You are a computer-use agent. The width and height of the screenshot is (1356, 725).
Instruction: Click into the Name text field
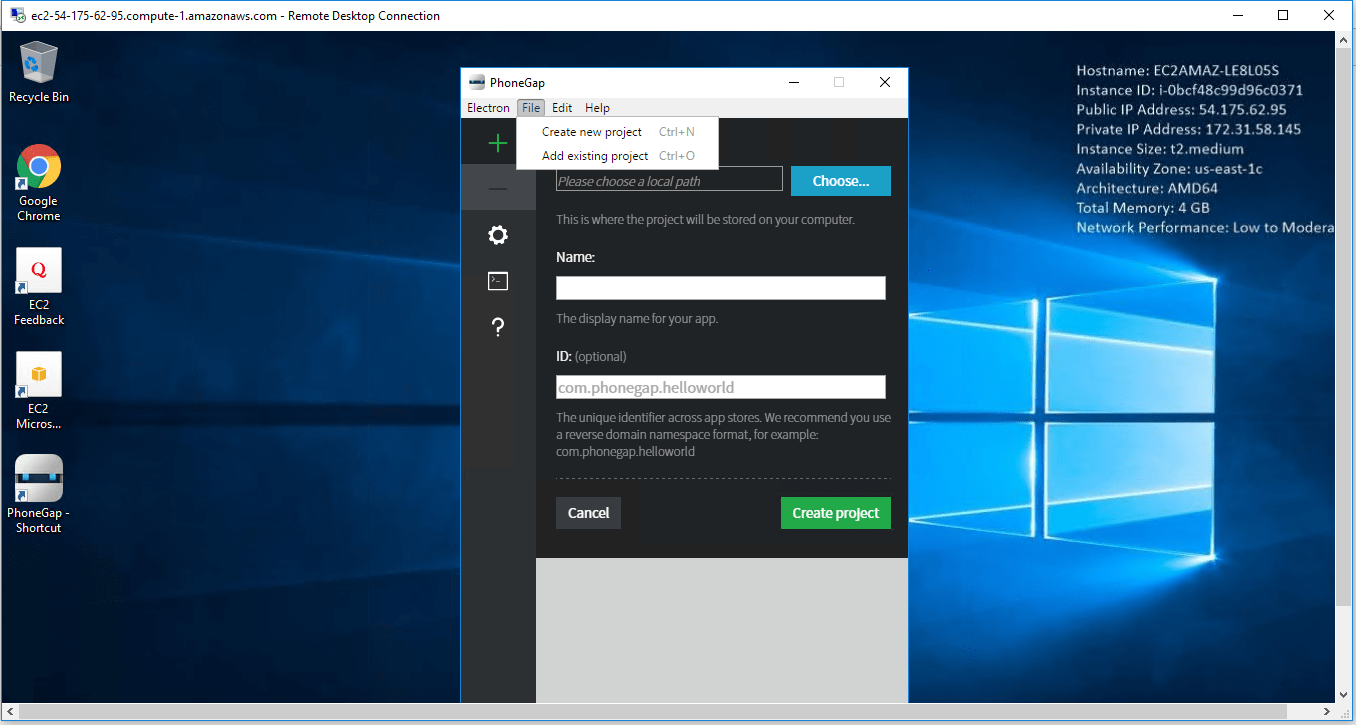coord(720,288)
